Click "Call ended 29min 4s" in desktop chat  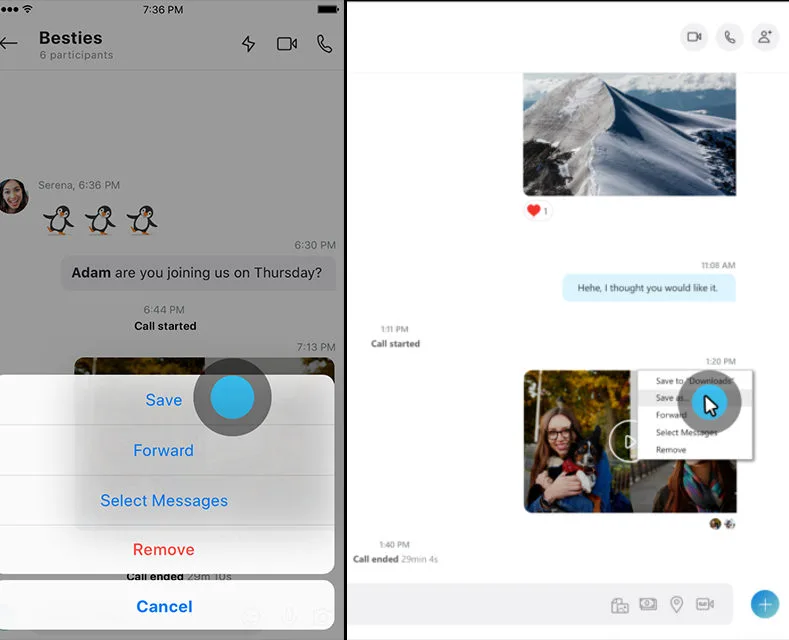(x=396, y=559)
